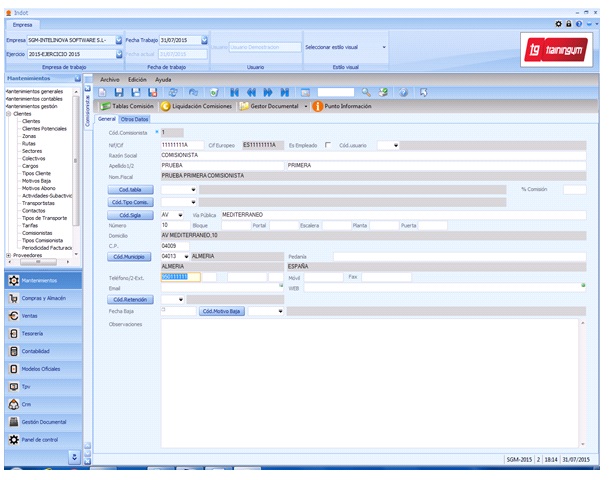Open Panel de control

(x=39, y=439)
